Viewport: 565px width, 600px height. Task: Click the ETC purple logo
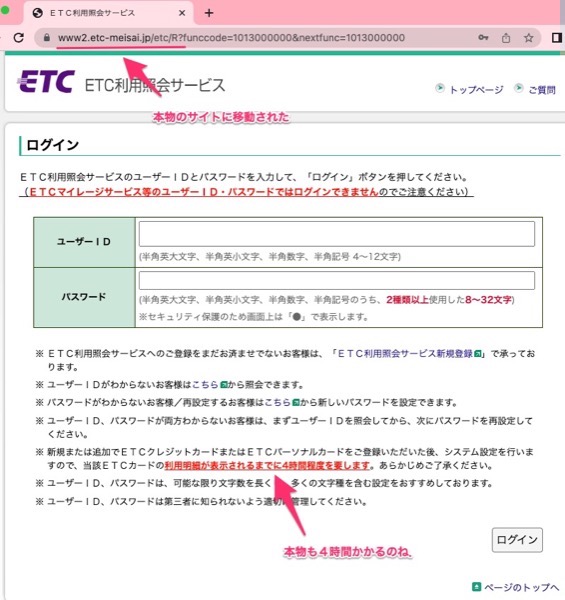tap(46, 82)
